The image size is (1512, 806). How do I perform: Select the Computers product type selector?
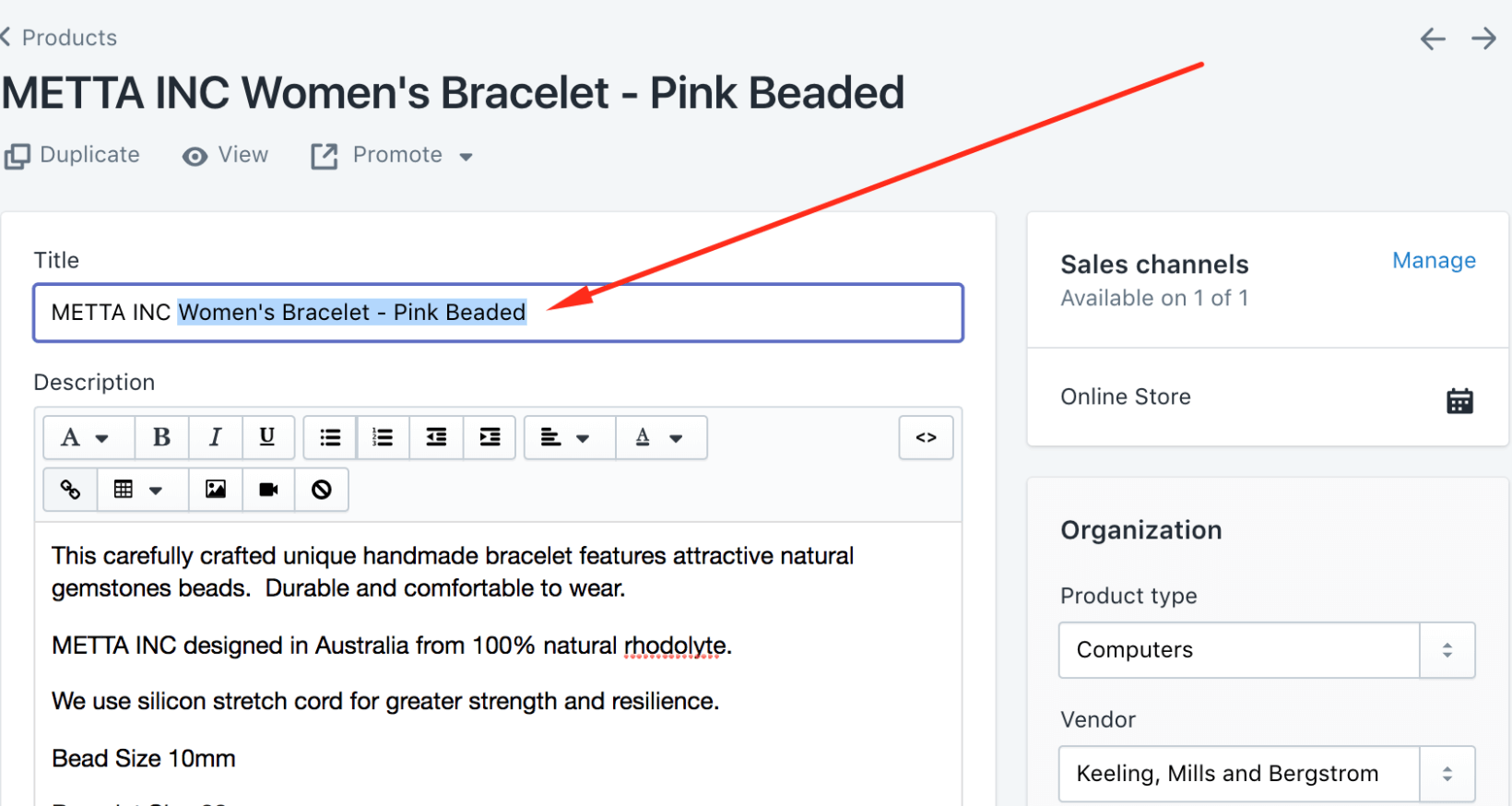point(1265,650)
